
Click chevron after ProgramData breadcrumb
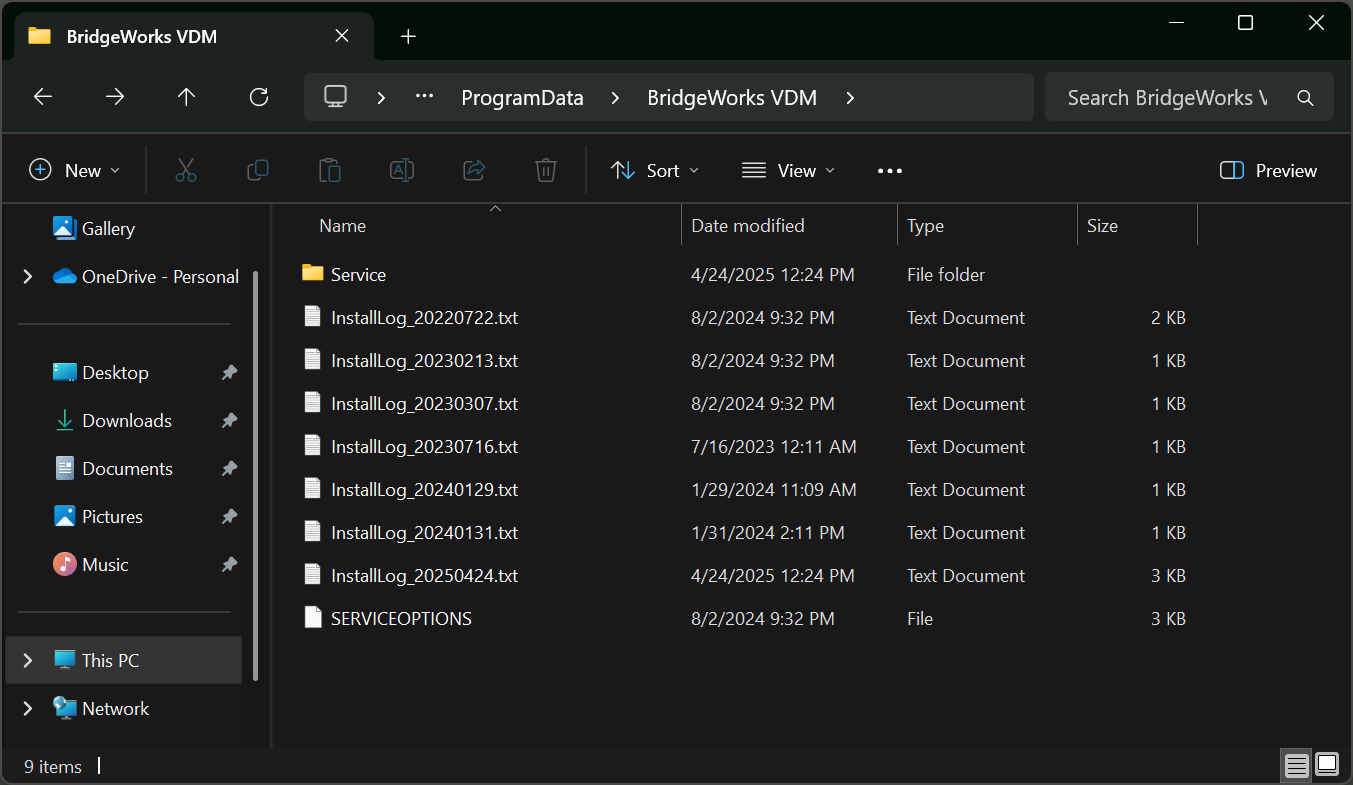coord(615,98)
